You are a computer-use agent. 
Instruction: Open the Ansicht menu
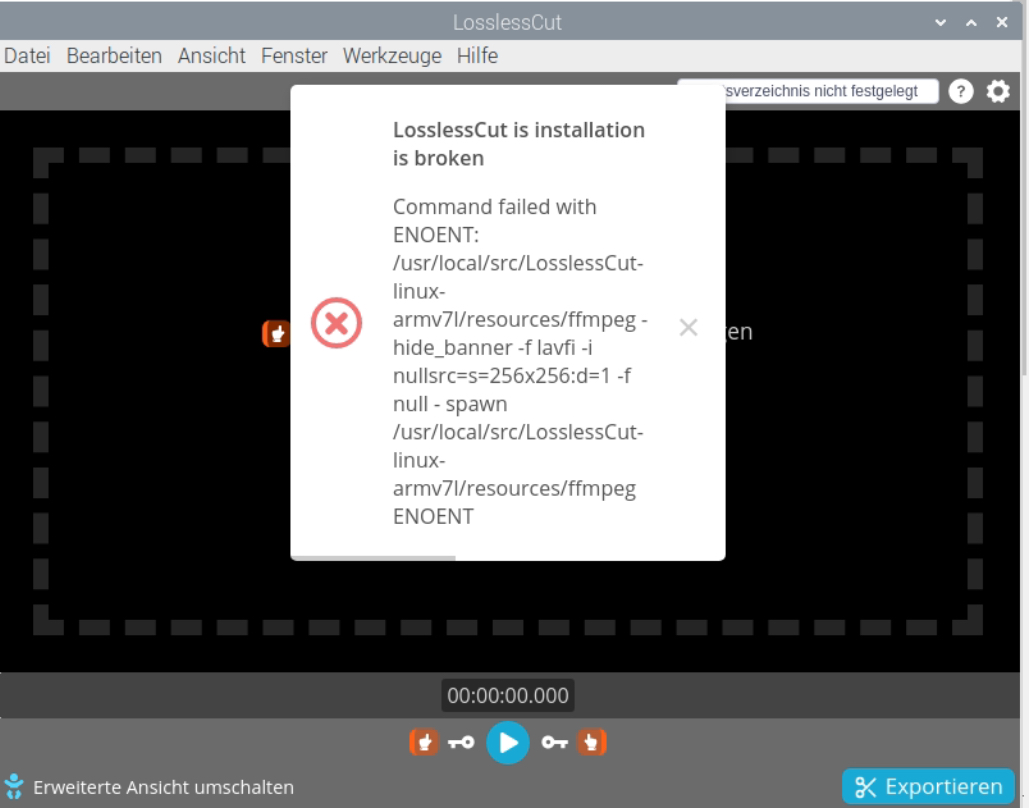pos(211,56)
